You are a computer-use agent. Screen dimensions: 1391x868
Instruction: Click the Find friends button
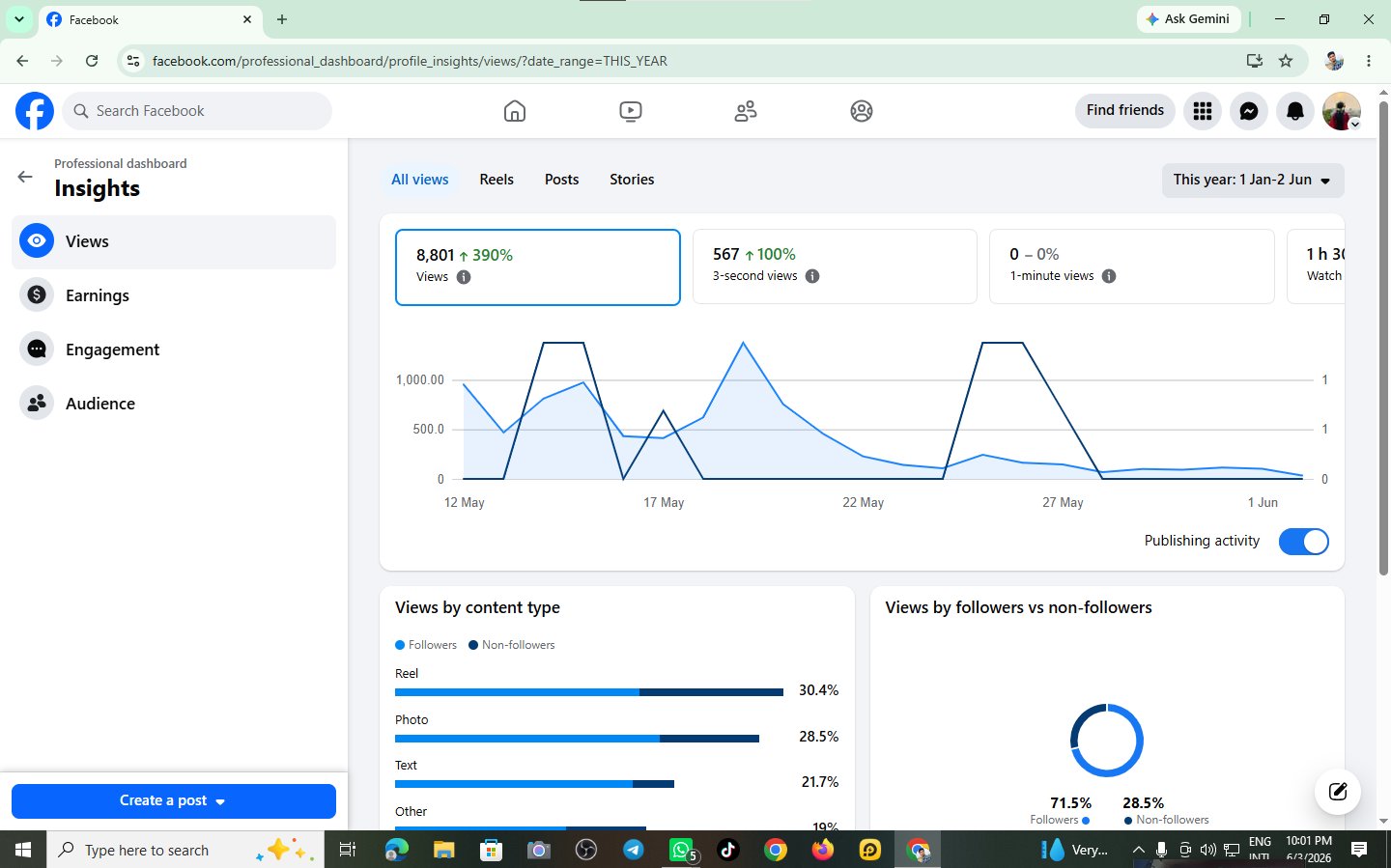click(1125, 110)
